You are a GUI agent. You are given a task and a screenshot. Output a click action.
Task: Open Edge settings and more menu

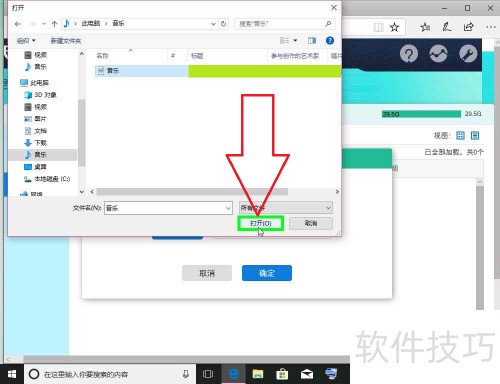(490, 27)
